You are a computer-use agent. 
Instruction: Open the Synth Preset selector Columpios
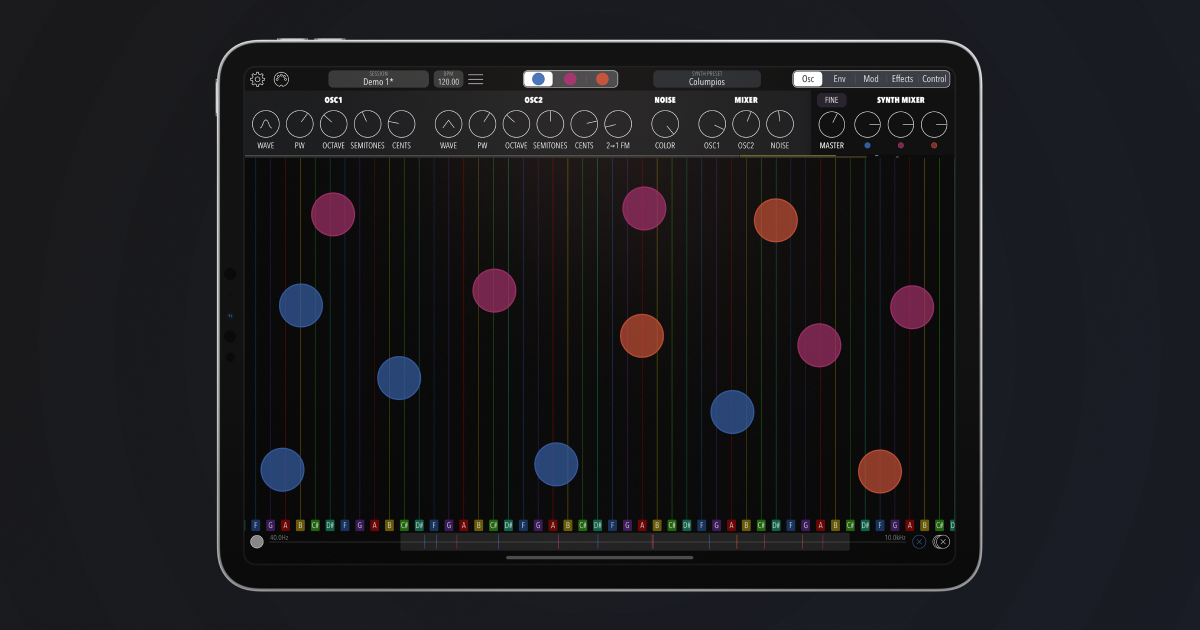(x=707, y=79)
